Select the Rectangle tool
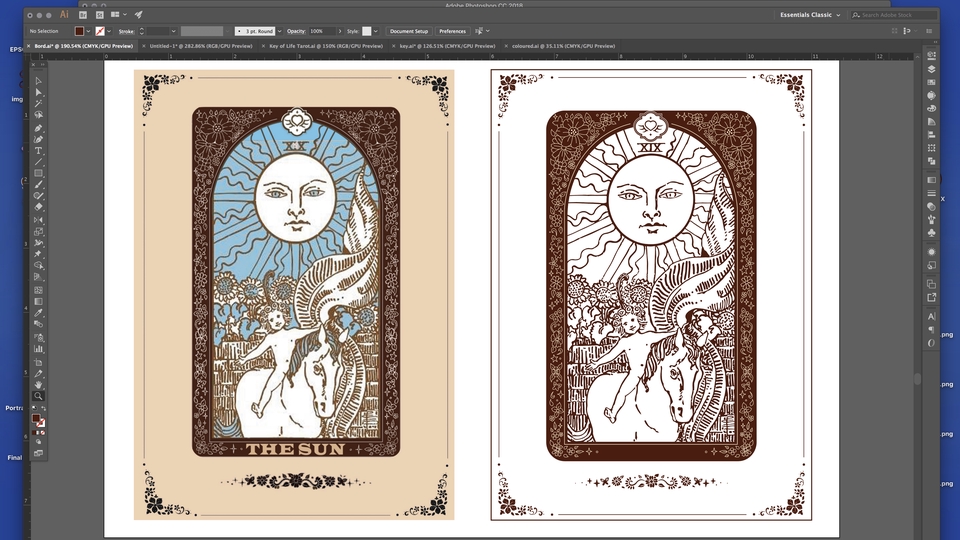 click(38, 173)
